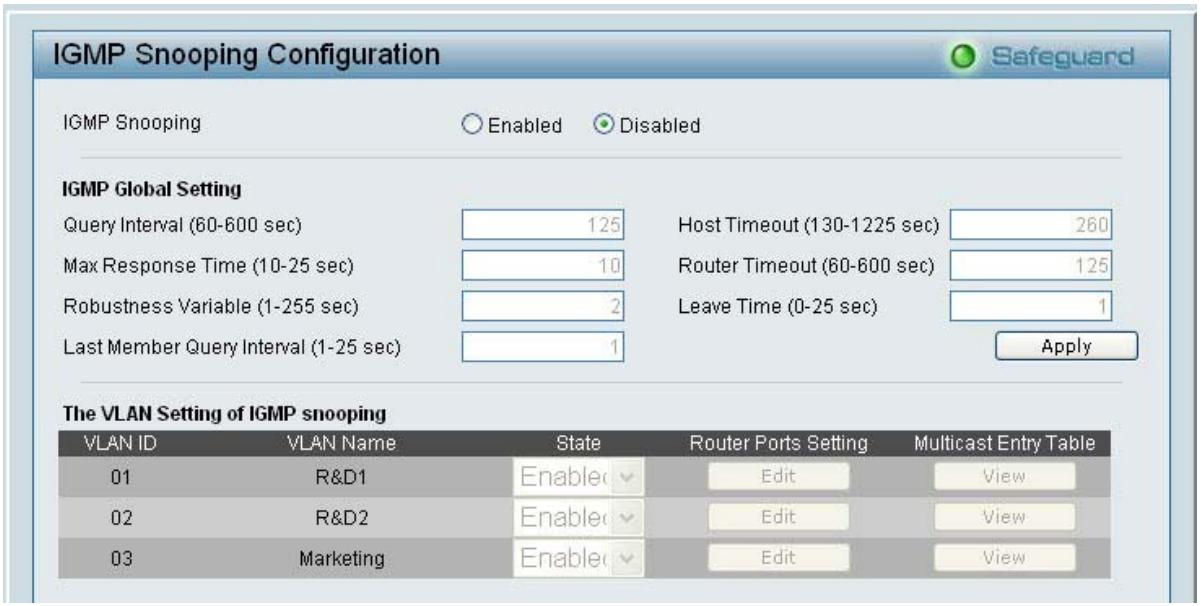Open the State dropdown for VLAN R&D1
1201x606 pixels.
[x=579, y=477]
